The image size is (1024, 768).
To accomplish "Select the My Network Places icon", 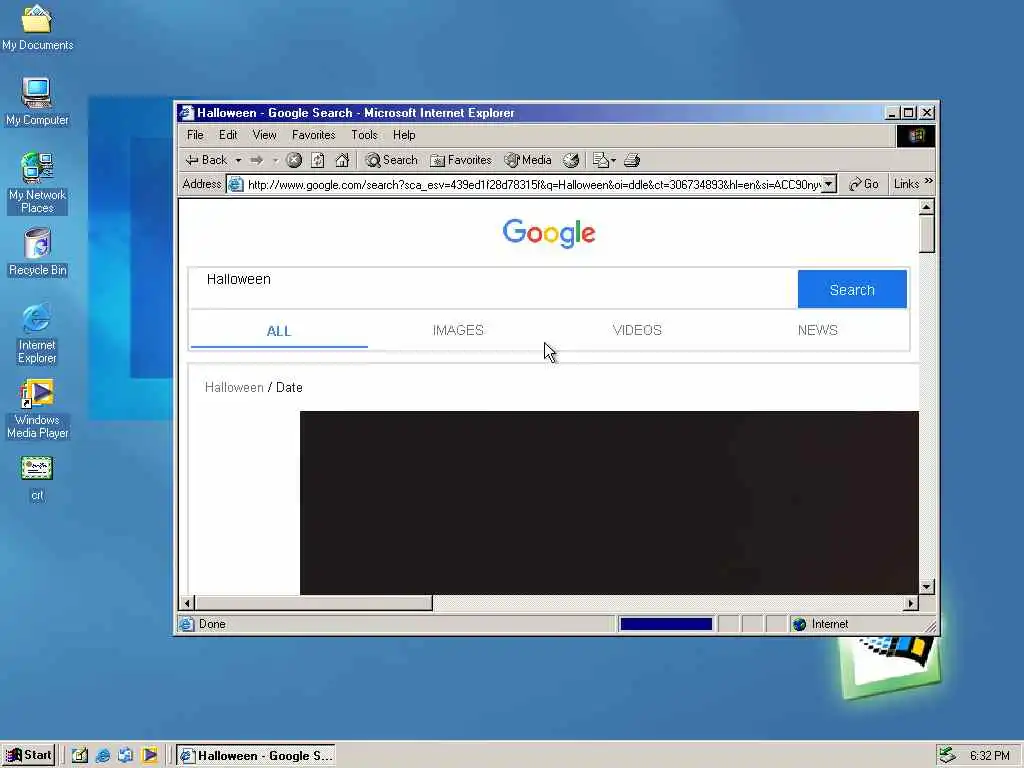I will 37,183.
